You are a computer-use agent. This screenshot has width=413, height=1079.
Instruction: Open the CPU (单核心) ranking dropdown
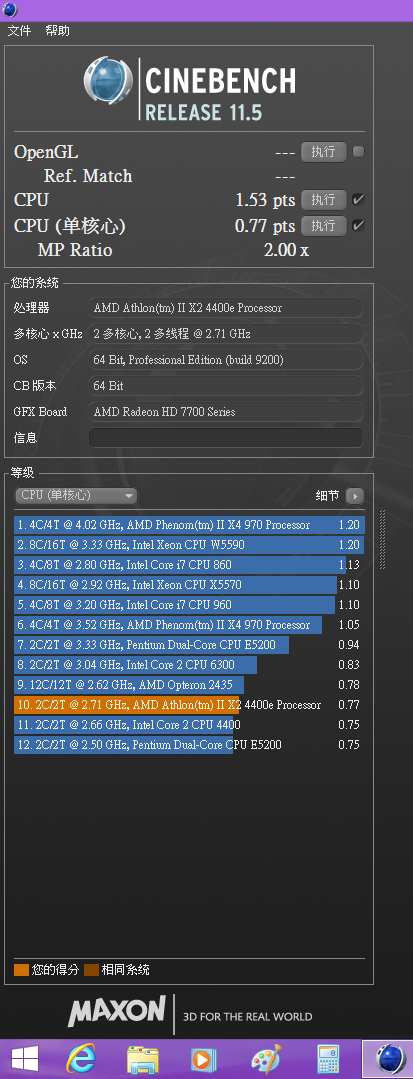(76, 495)
